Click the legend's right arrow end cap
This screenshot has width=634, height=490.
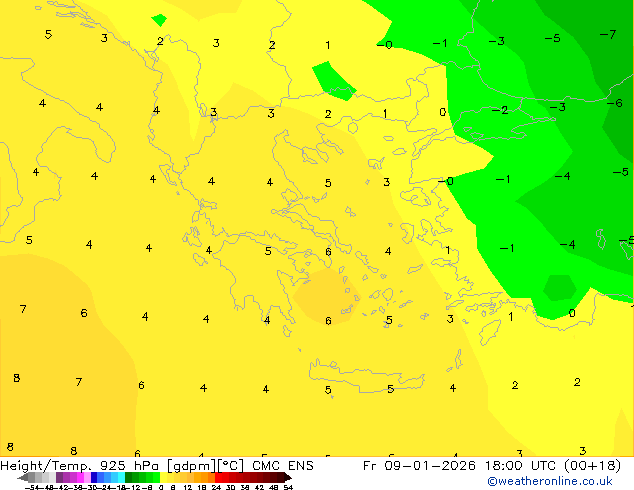287,478
